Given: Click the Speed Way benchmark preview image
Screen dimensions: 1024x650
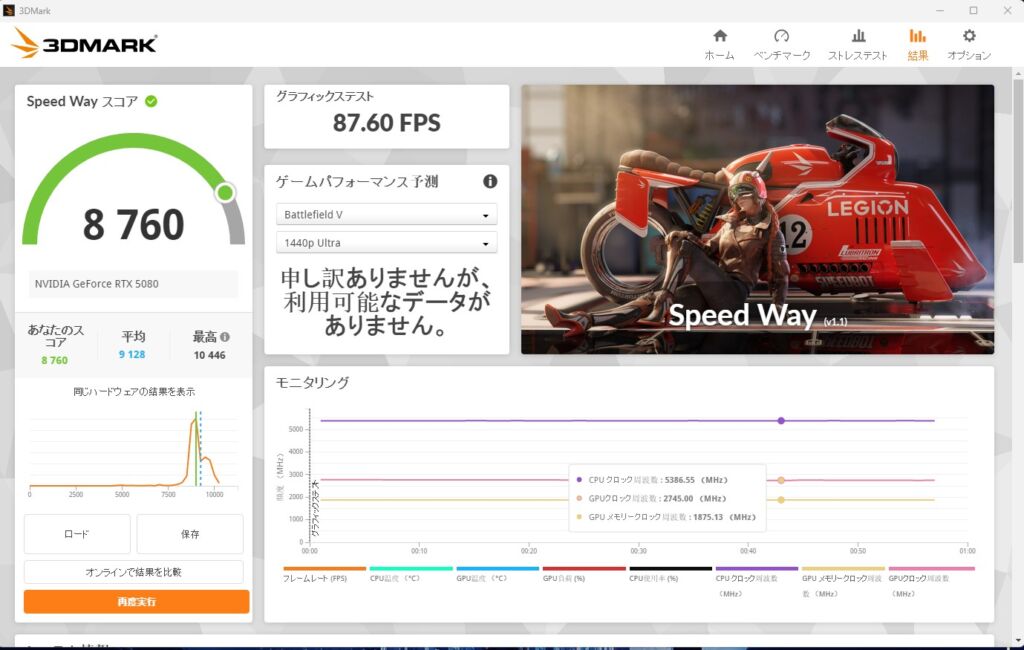Looking at the screenshot, I should tap(758, 219).
